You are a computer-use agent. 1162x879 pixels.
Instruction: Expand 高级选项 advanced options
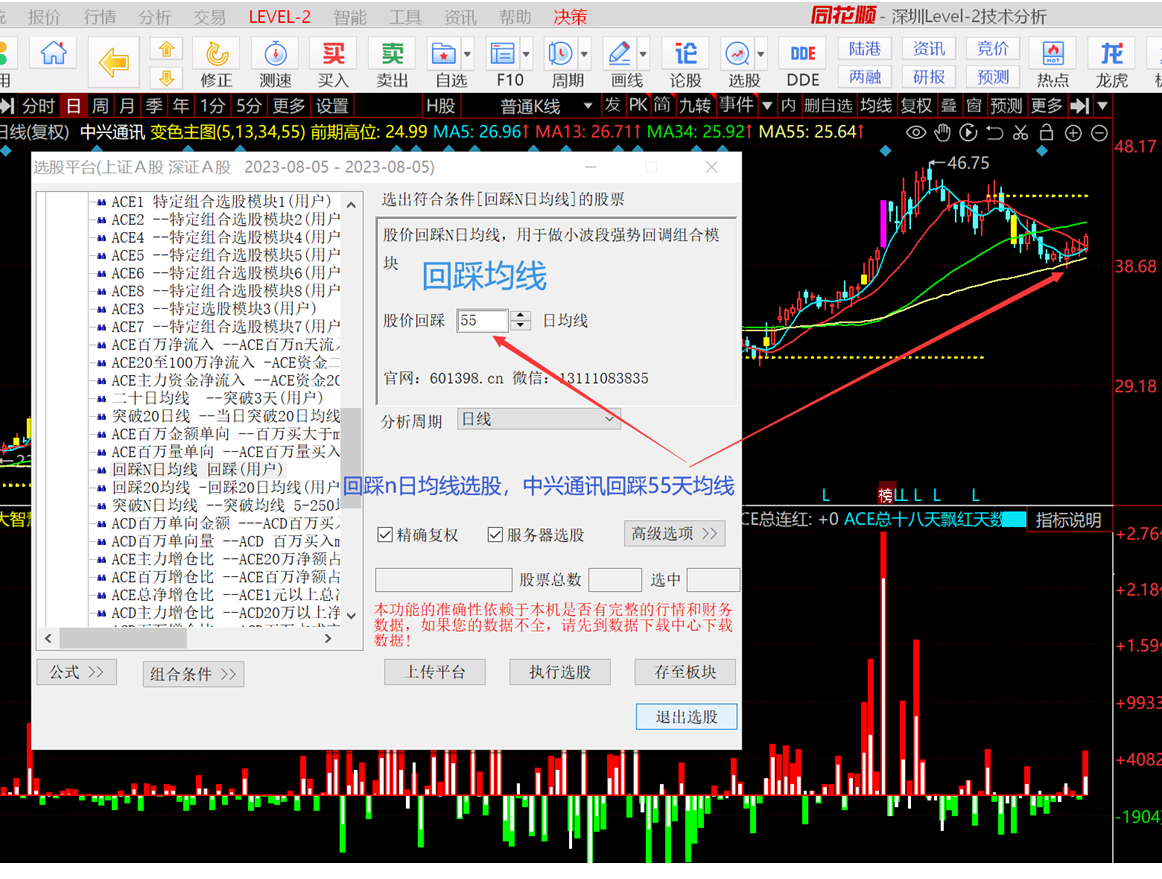[674, 534]
